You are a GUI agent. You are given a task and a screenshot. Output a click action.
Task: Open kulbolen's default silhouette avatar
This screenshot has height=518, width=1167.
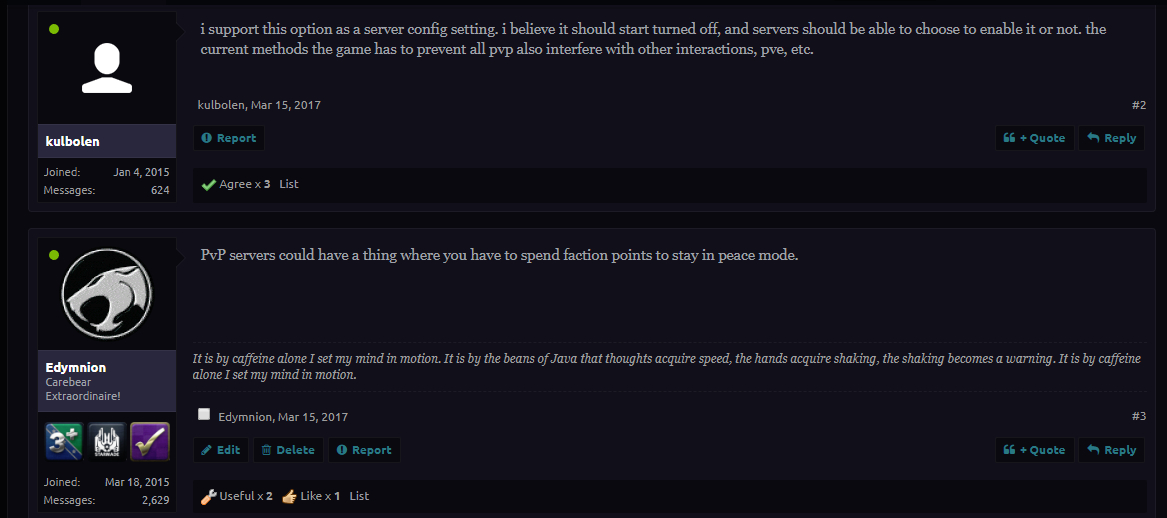[107, 67]
